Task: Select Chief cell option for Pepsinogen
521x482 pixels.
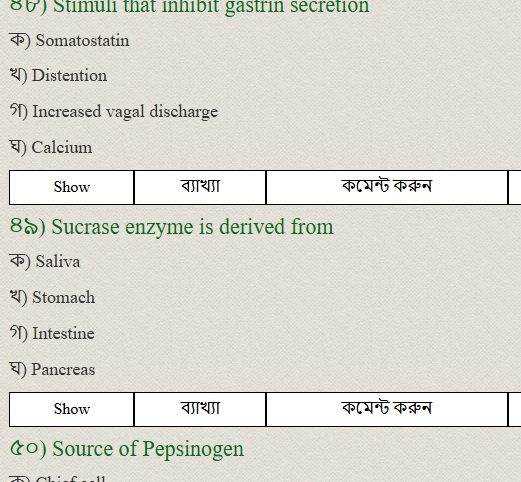Action: (x=57, y=479)
